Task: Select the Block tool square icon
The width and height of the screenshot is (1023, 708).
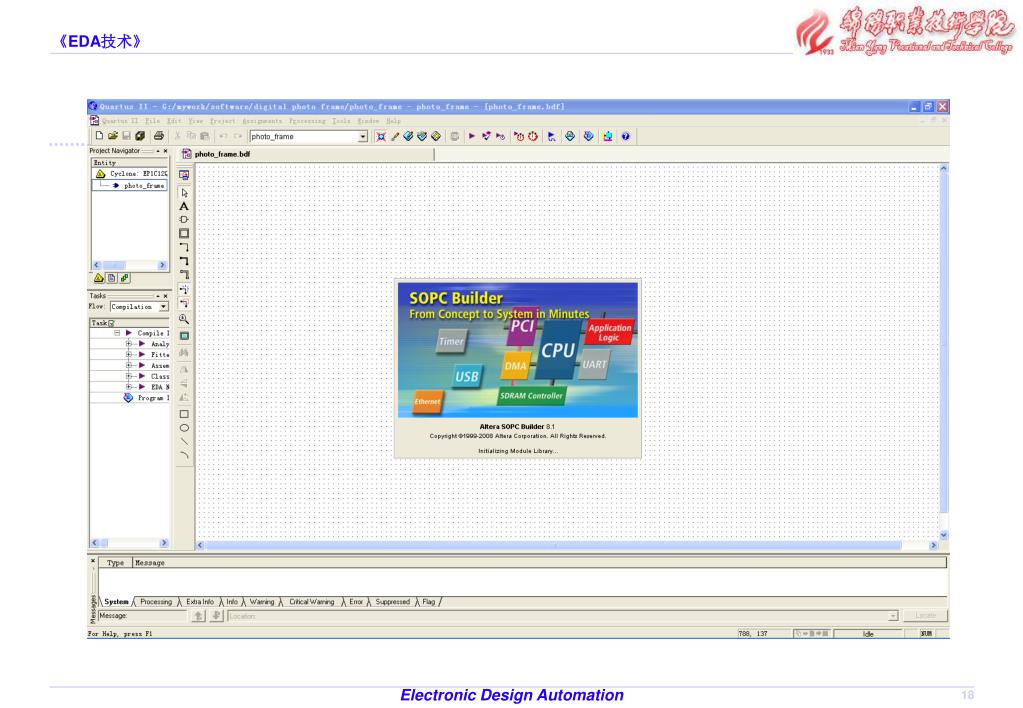Action: pos(185,234)
